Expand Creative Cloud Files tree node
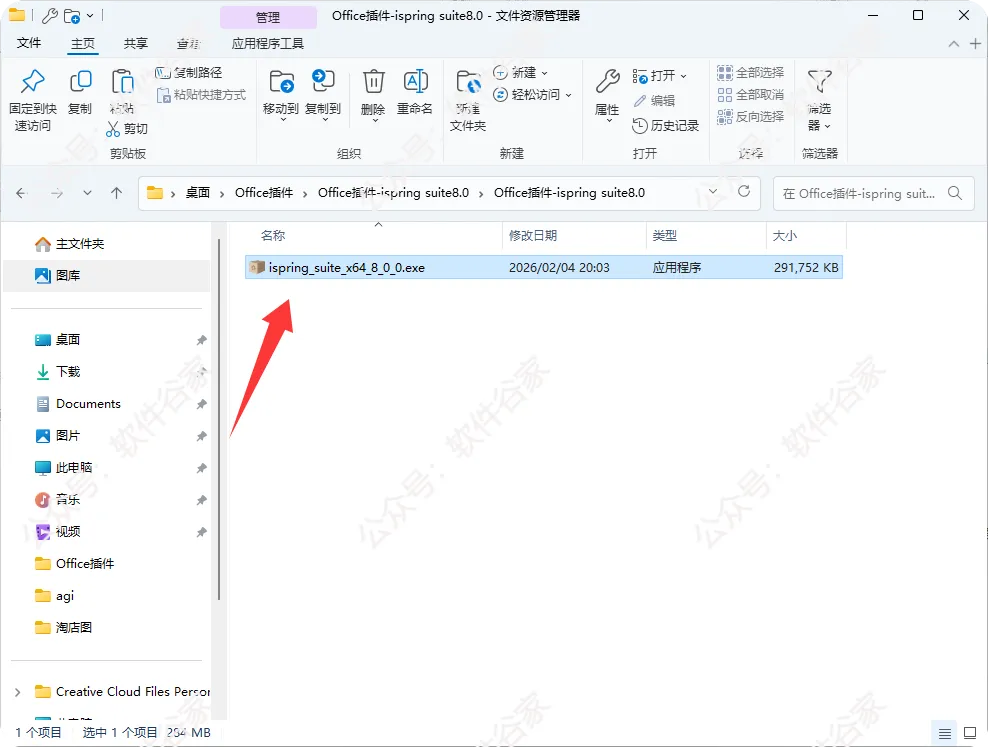The height and width of the screenshot is (747, 988). point(18,692)
